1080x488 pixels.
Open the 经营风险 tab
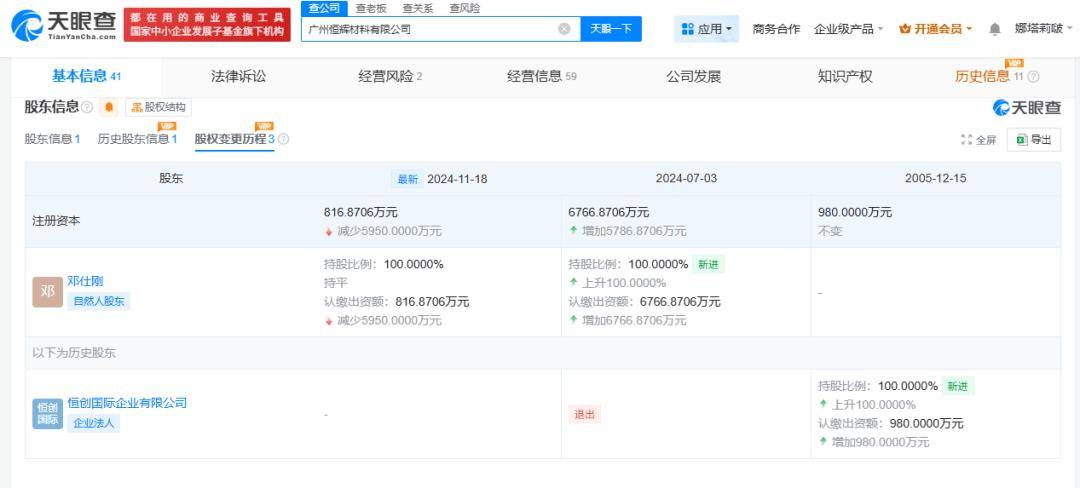click(x=390, y=76)
